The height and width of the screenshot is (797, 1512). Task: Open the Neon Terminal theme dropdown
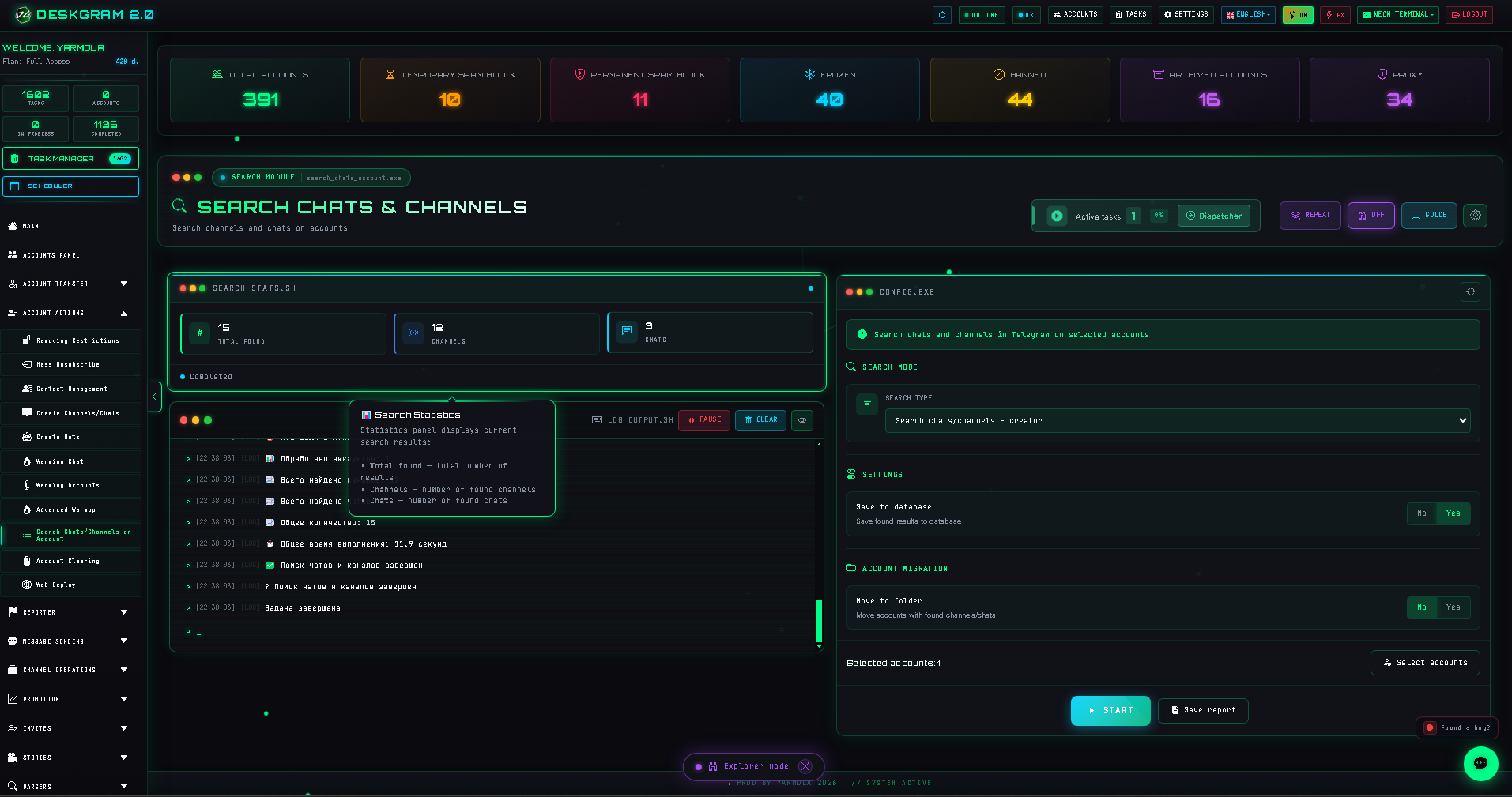coord(1398,14)
